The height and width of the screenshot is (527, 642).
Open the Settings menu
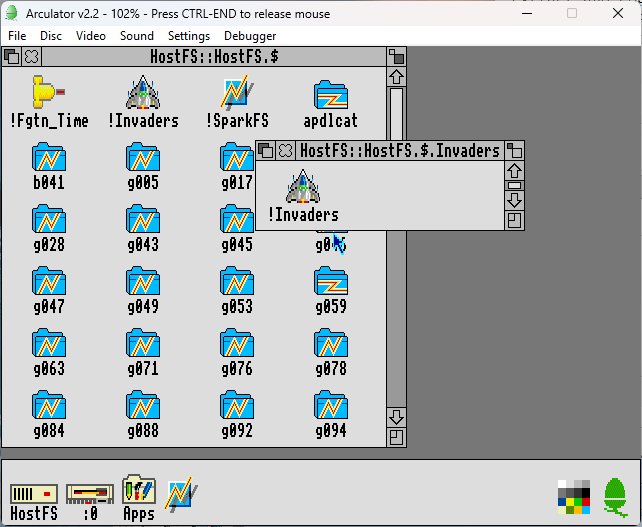pyautogui.click(x=189, y=36)
